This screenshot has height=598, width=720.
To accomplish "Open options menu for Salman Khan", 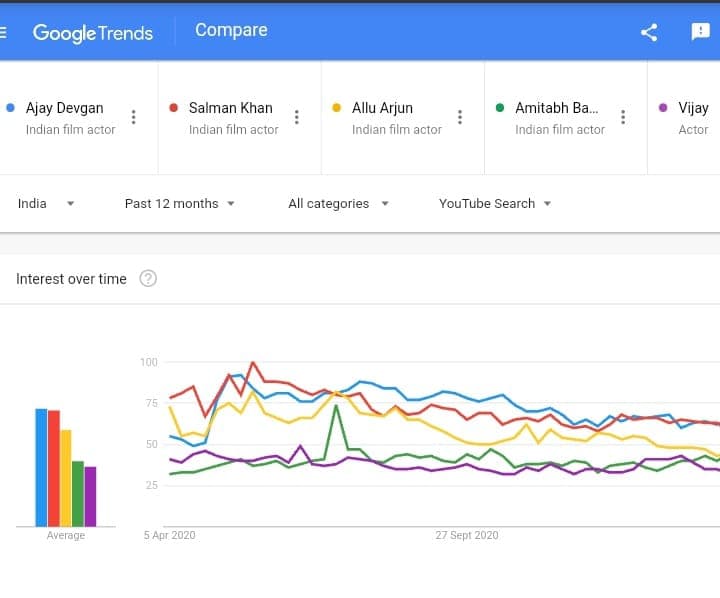I will (x=296, y=117).
